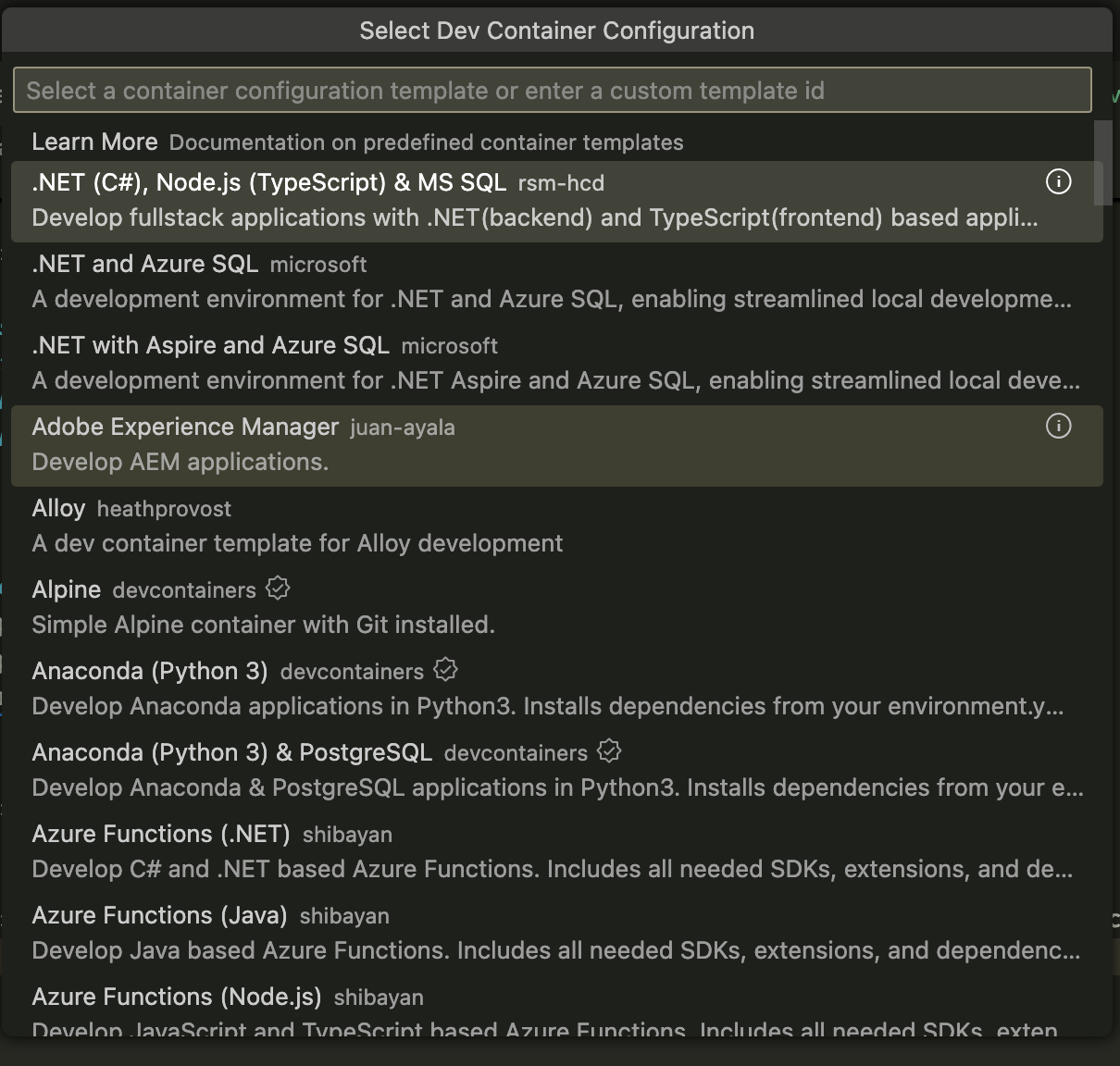Click verified badge on Anaconda & PostgreSQL row

pos(609,751)
